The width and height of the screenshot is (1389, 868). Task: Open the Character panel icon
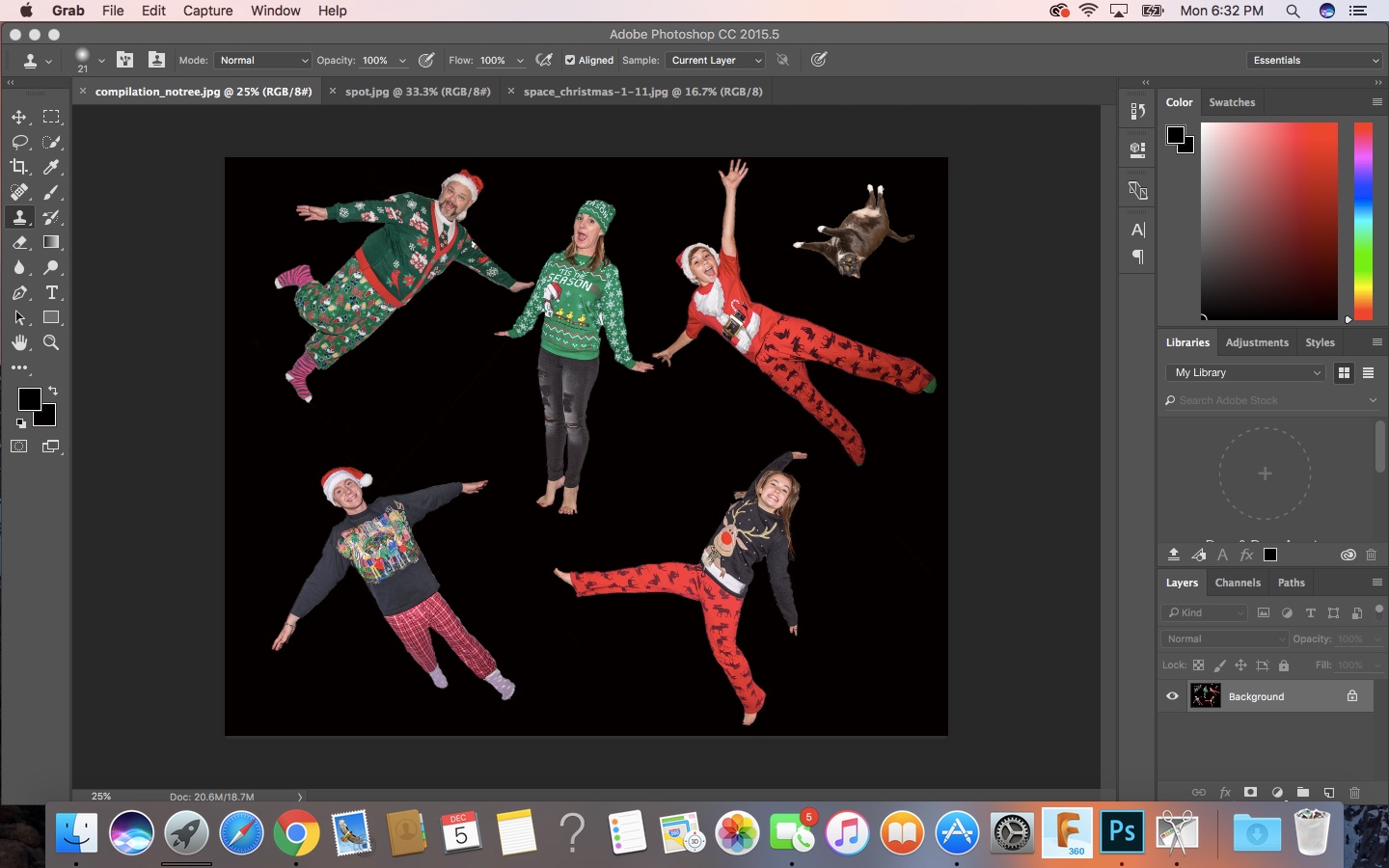[x=1137, y=230]
